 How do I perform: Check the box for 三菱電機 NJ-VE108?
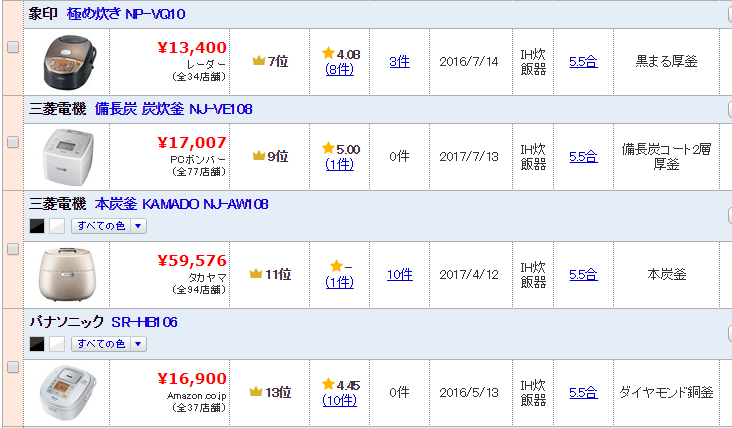point(13,142)
